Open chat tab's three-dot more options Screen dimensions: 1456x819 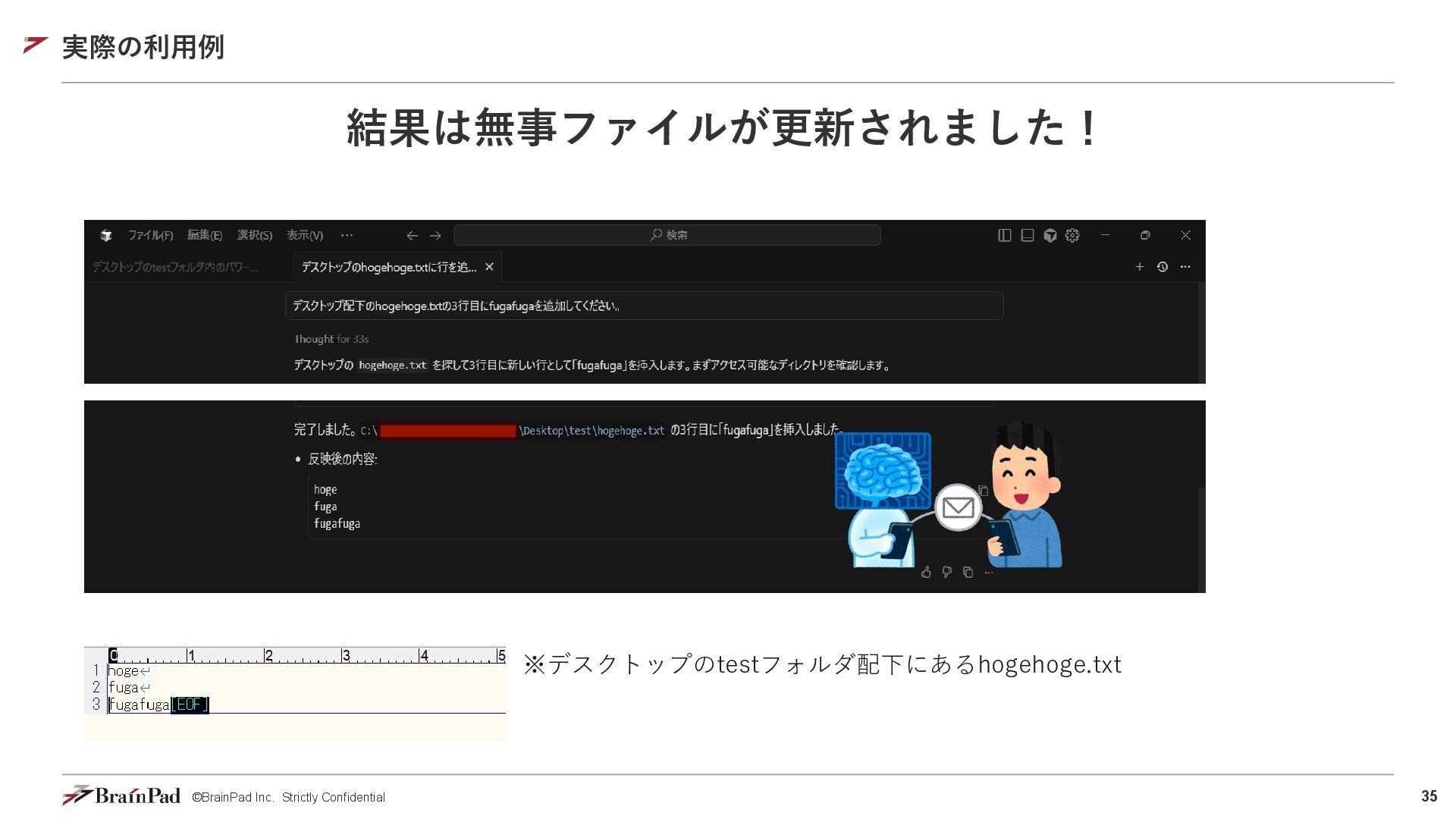tap(1185, 267)
